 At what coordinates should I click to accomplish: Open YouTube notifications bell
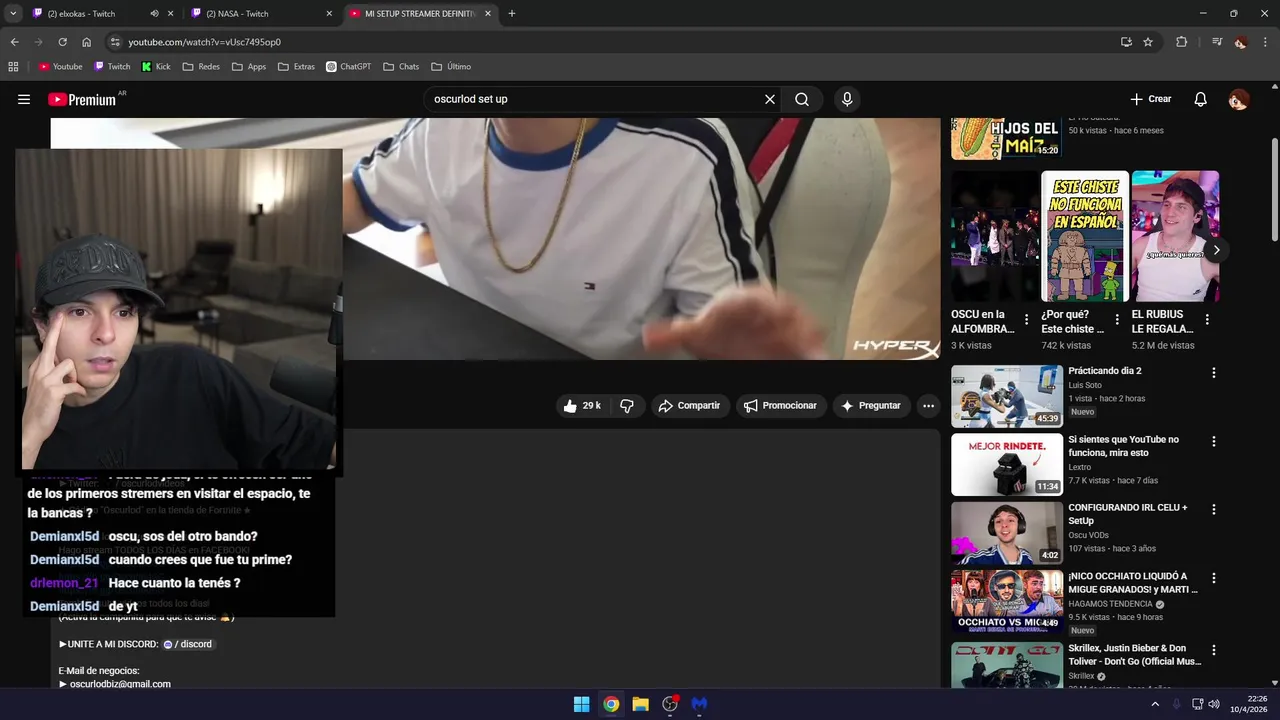click(x=1201, y=99)
